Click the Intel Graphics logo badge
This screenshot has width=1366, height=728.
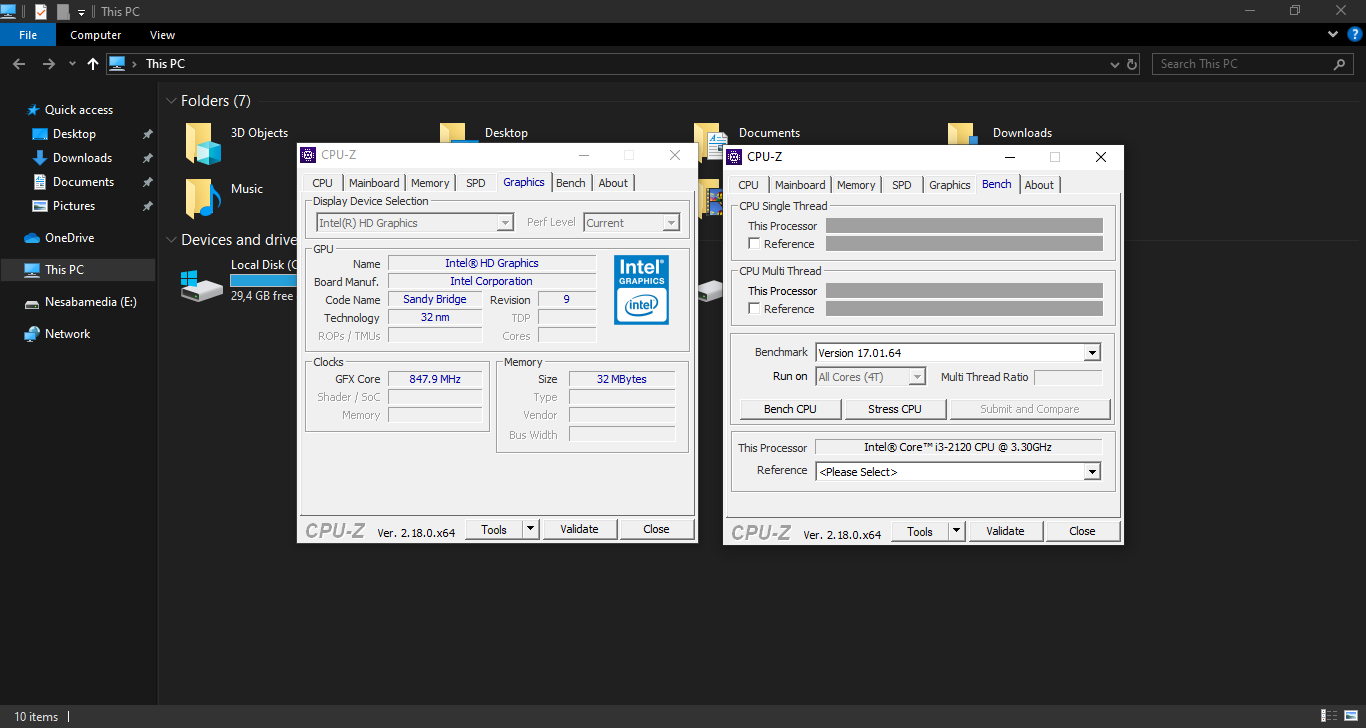click(x=641, y=290)
